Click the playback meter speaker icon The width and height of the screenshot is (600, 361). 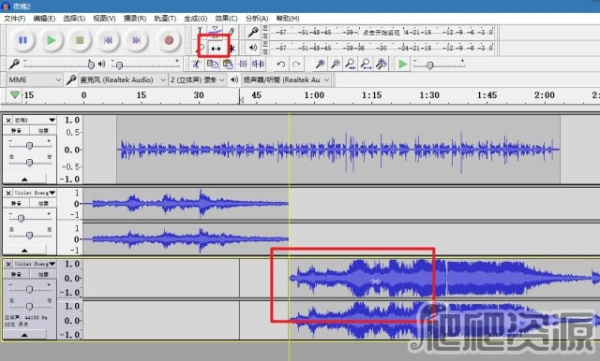click(253, 48)
